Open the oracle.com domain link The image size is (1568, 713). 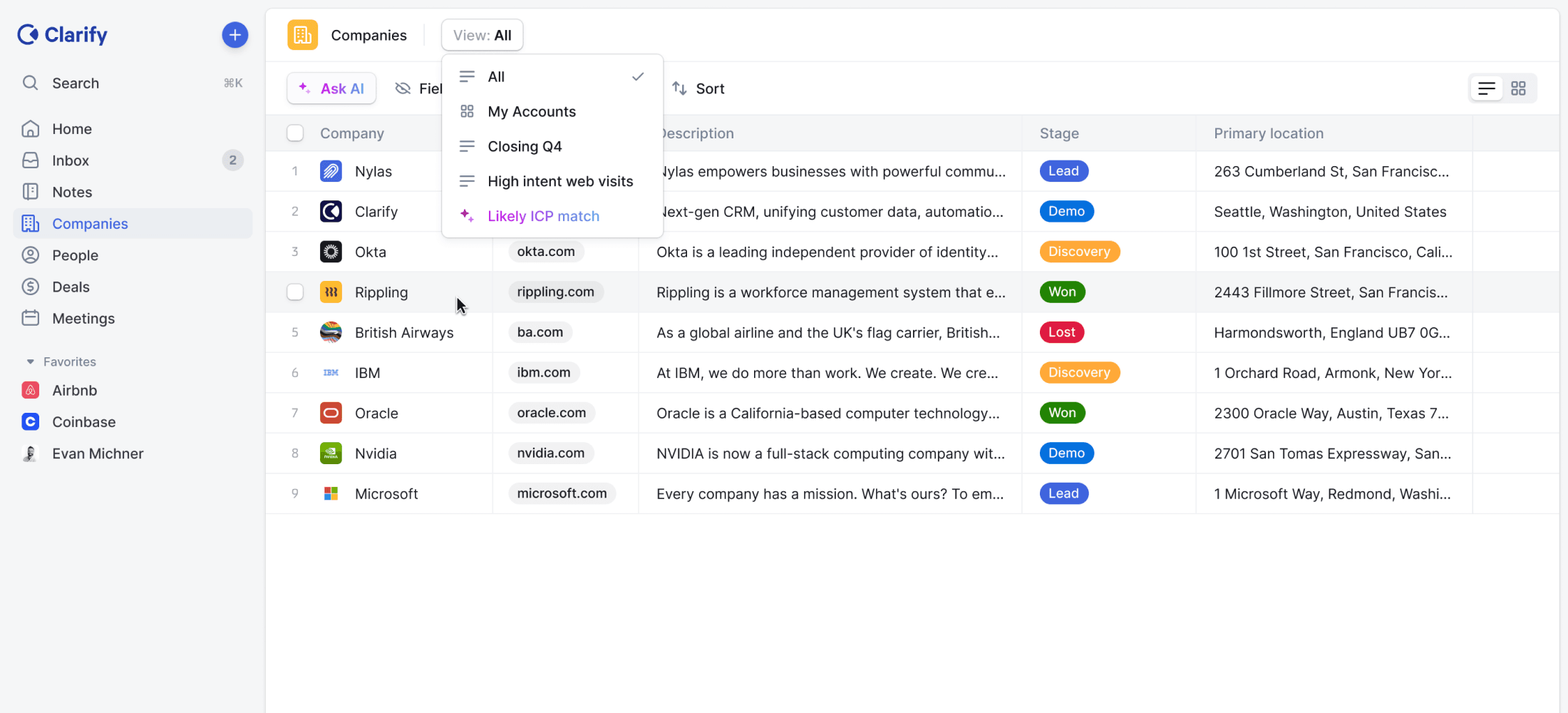(552, 413)
